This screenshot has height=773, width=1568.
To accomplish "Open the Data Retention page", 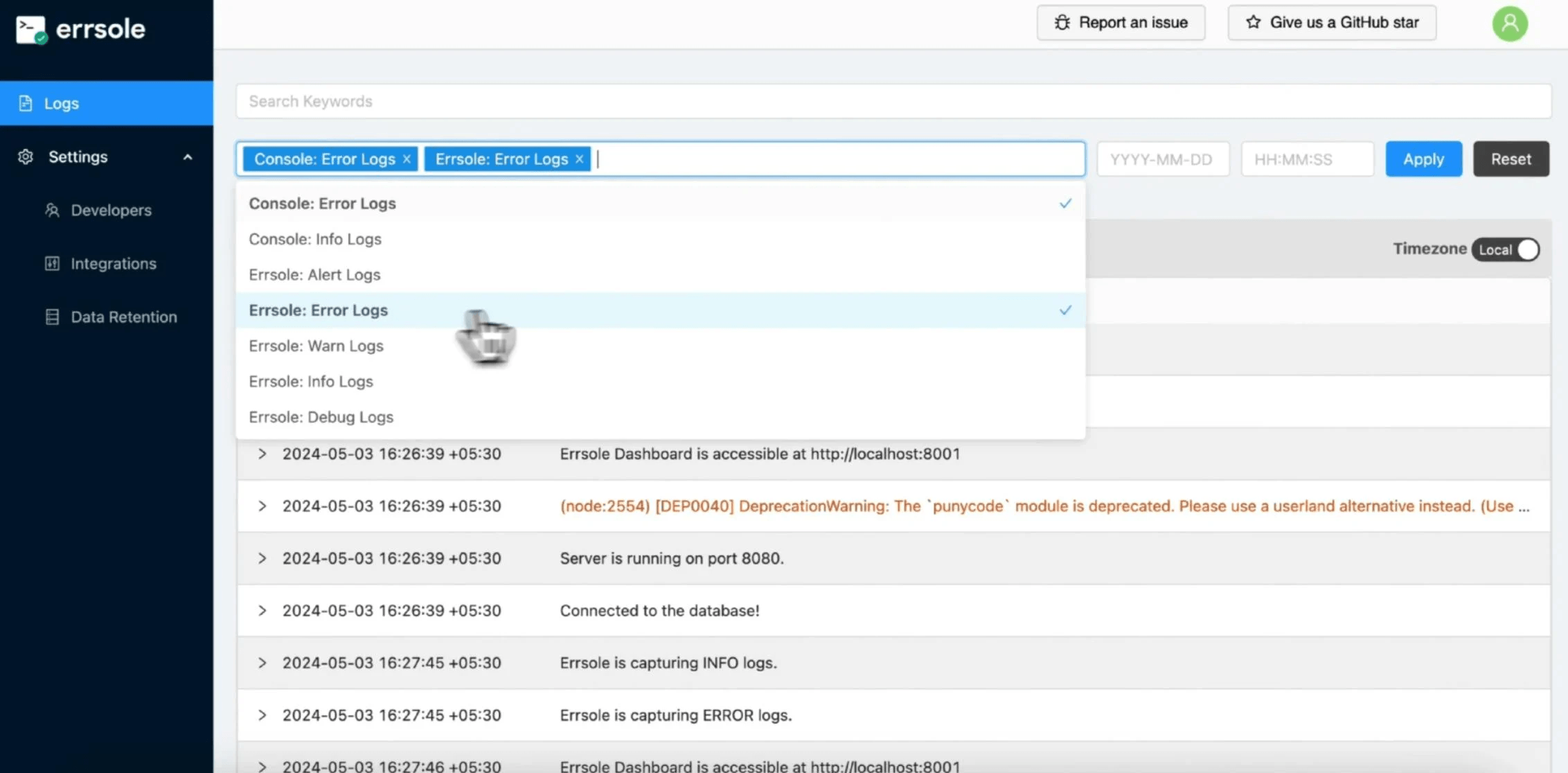I will 123,317.
